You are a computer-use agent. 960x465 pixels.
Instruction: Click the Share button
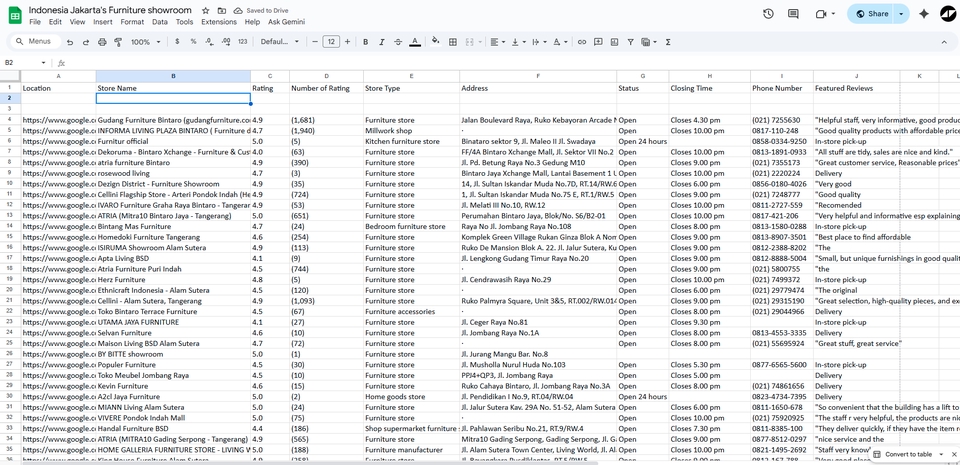(870, 14)
